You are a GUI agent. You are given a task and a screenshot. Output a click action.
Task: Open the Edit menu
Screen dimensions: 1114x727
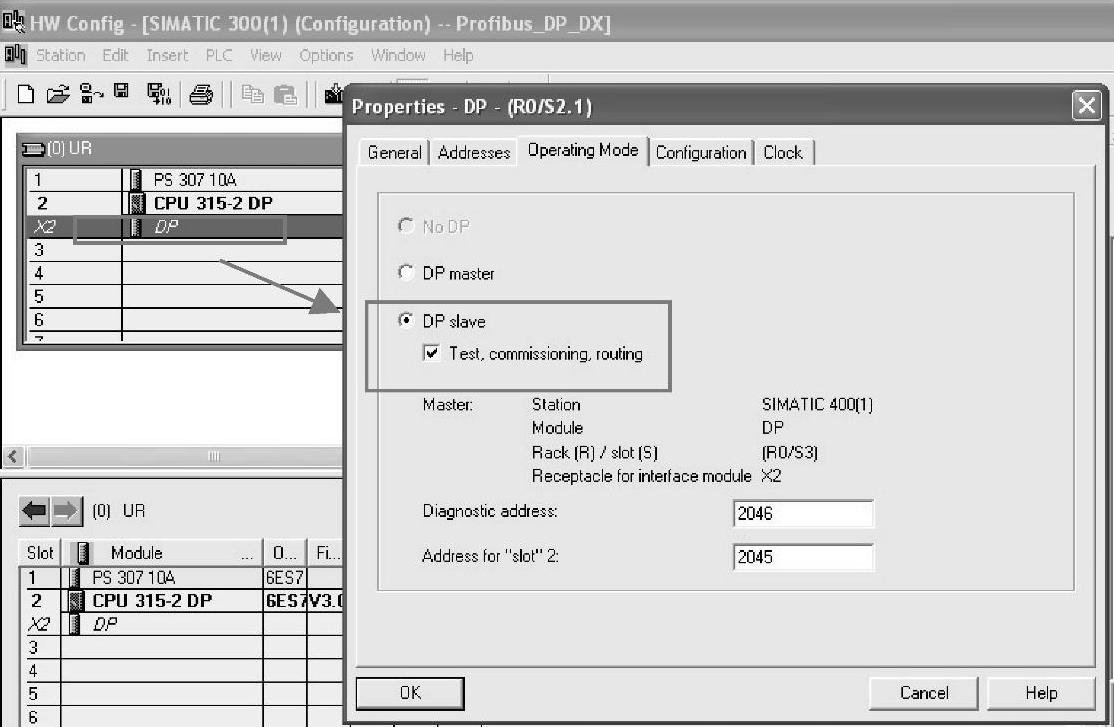115,55
